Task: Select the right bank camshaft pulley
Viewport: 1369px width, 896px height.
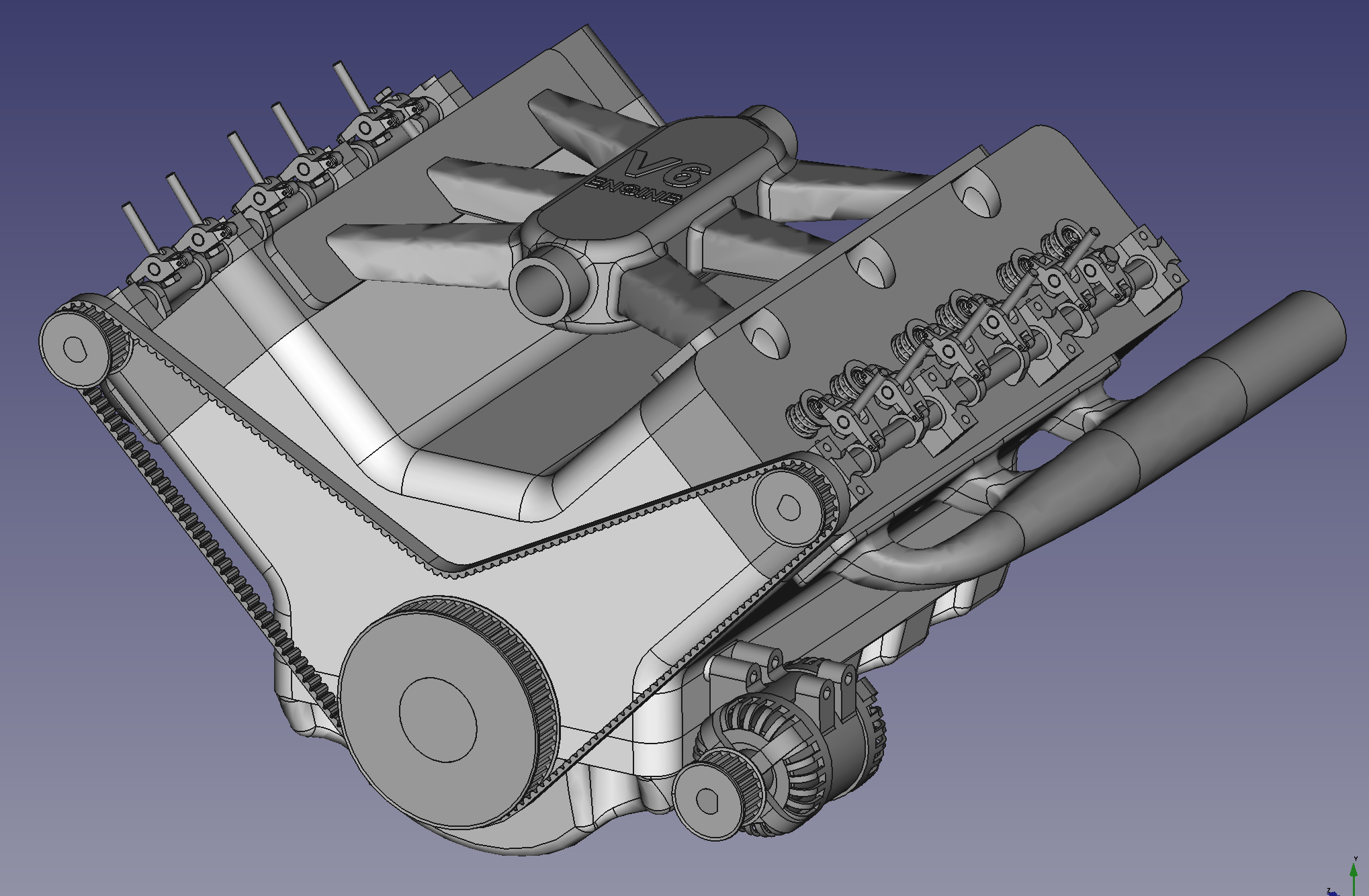Action: tap(789, 508)
